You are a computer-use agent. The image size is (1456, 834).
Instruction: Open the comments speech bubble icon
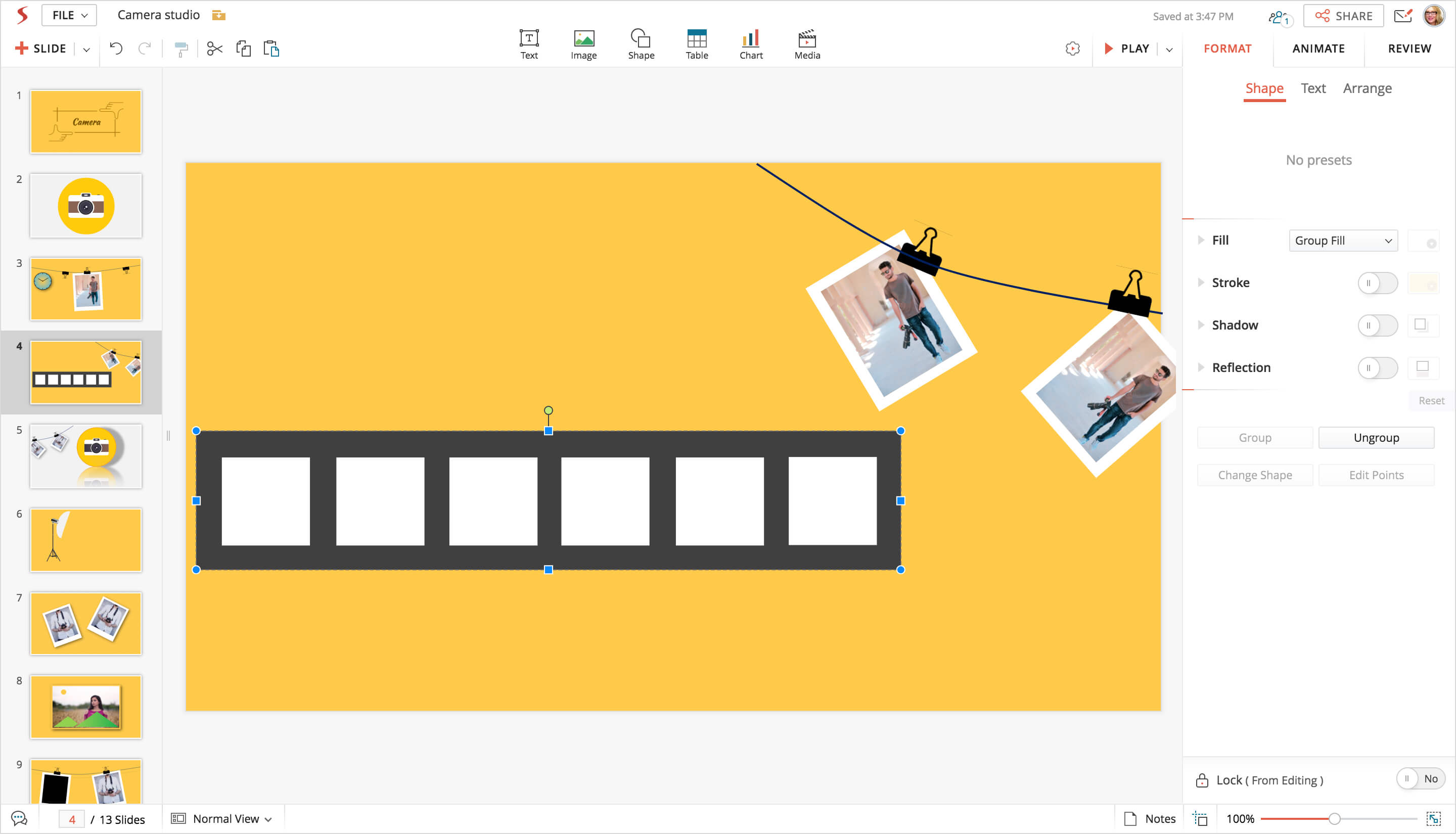(19, 818)
